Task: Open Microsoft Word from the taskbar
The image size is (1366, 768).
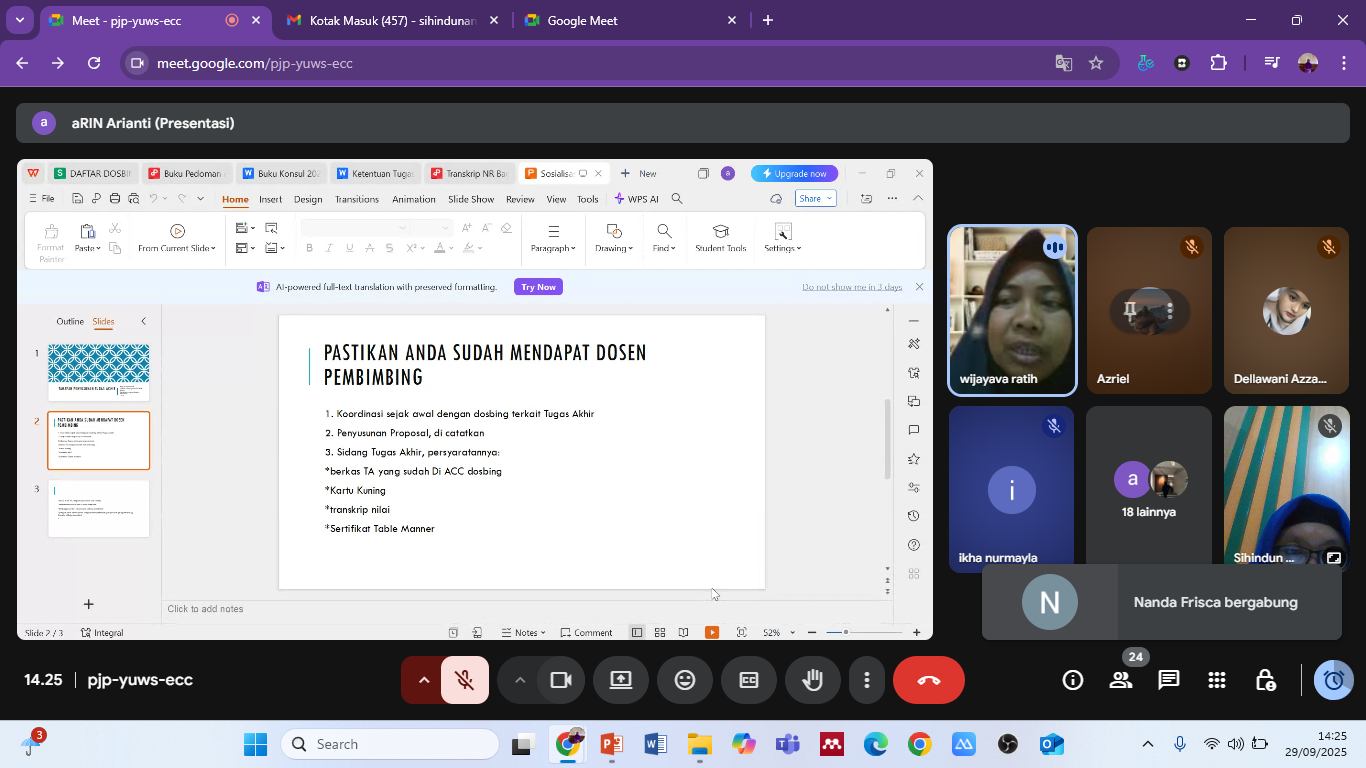Action: 656,744
